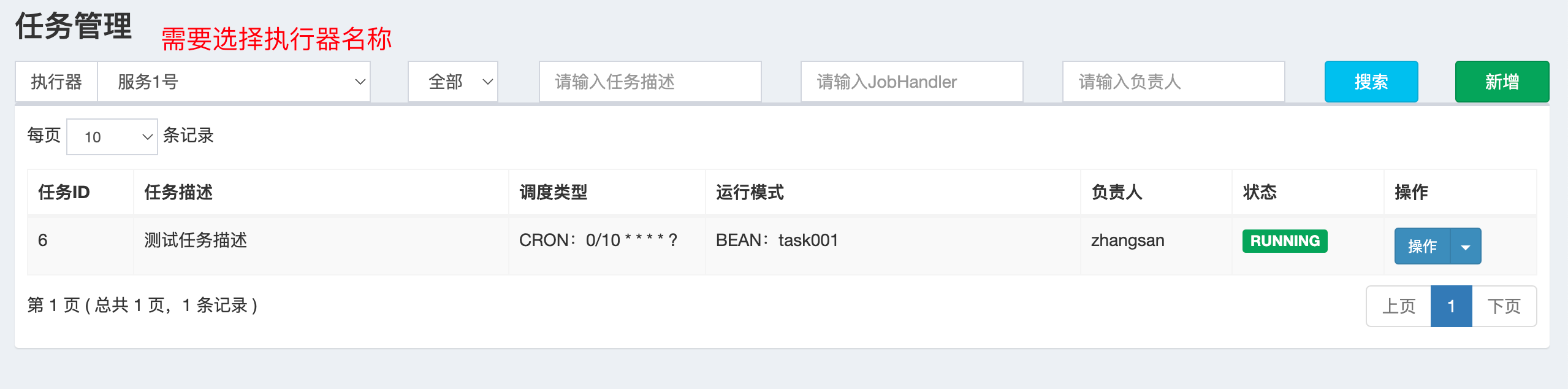Click the 请输入JobHandler text field
This screenshot has height=389, width=1568.
point(911,82)
